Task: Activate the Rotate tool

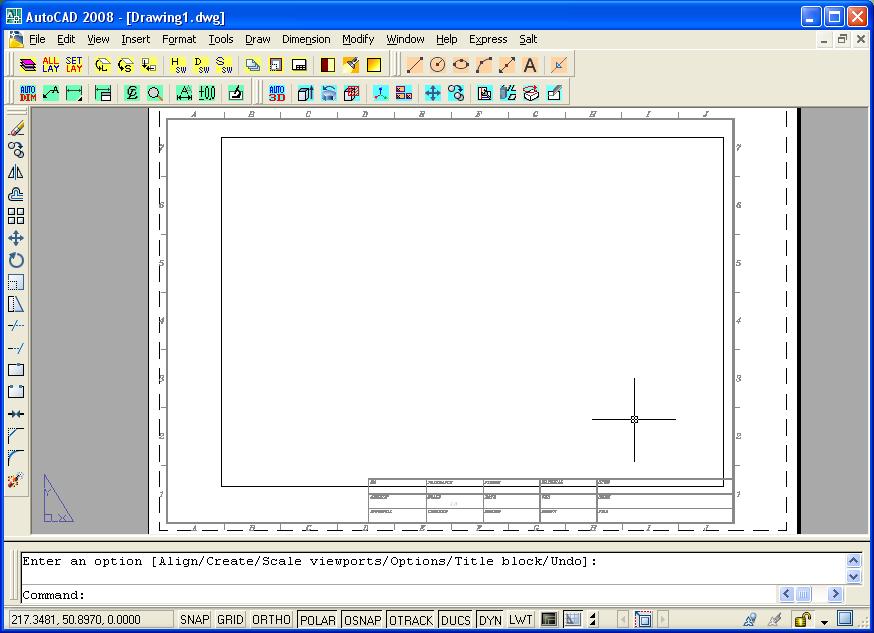Action: [15, 260]
